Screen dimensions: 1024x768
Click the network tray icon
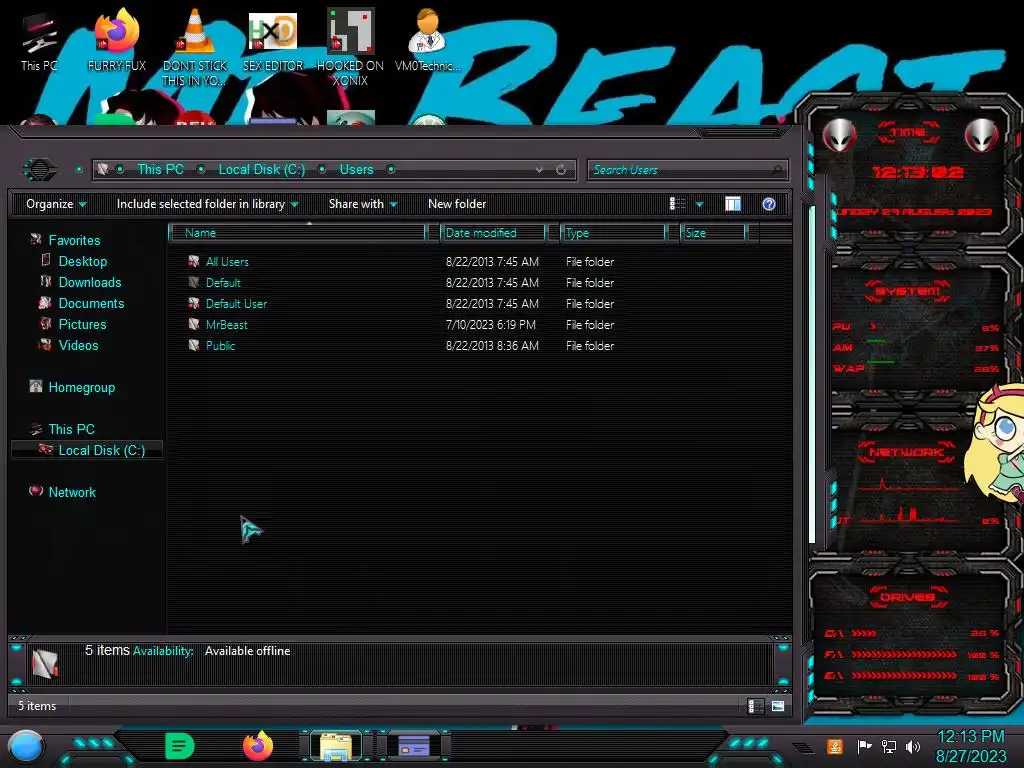coord(889,747)
